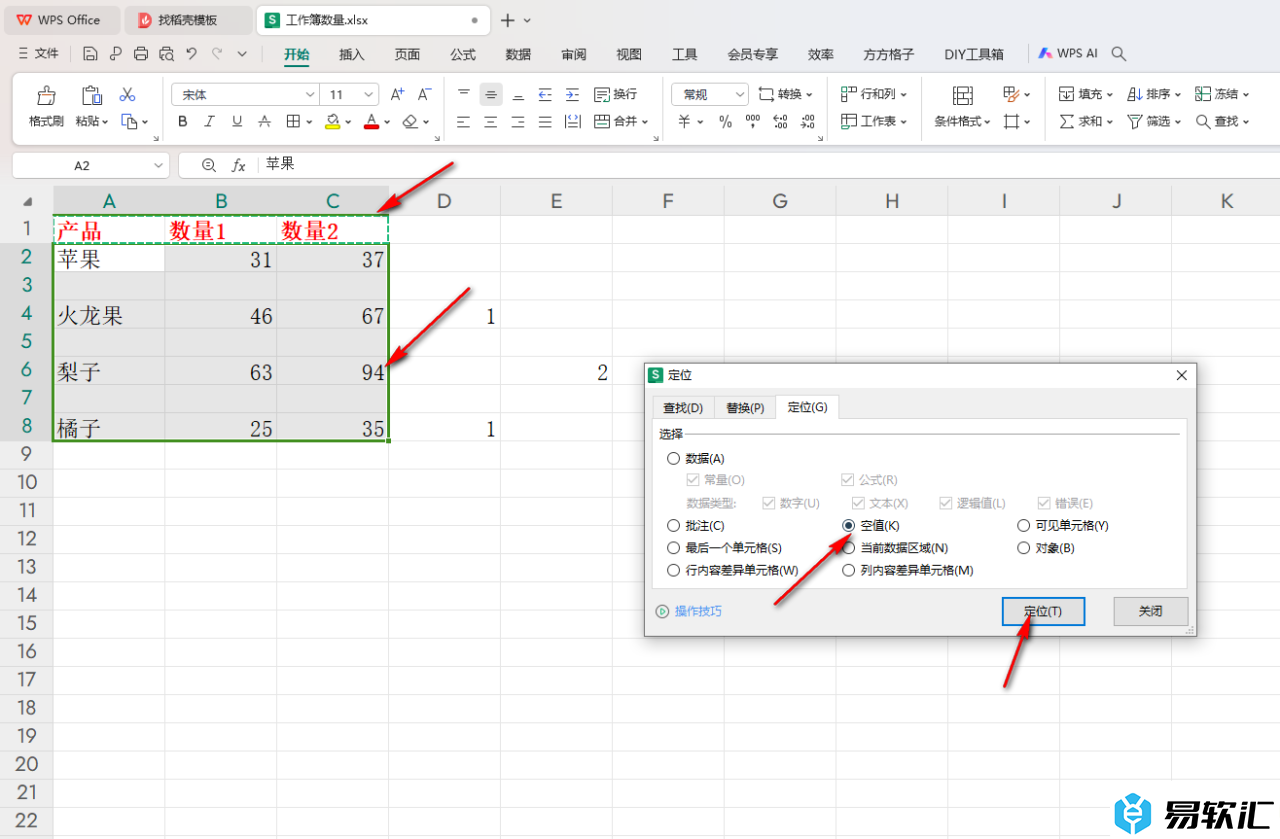Open the number format 常规 dropdown
Image resolution: width=1280 pixels, height=839 pixels.
740,95
